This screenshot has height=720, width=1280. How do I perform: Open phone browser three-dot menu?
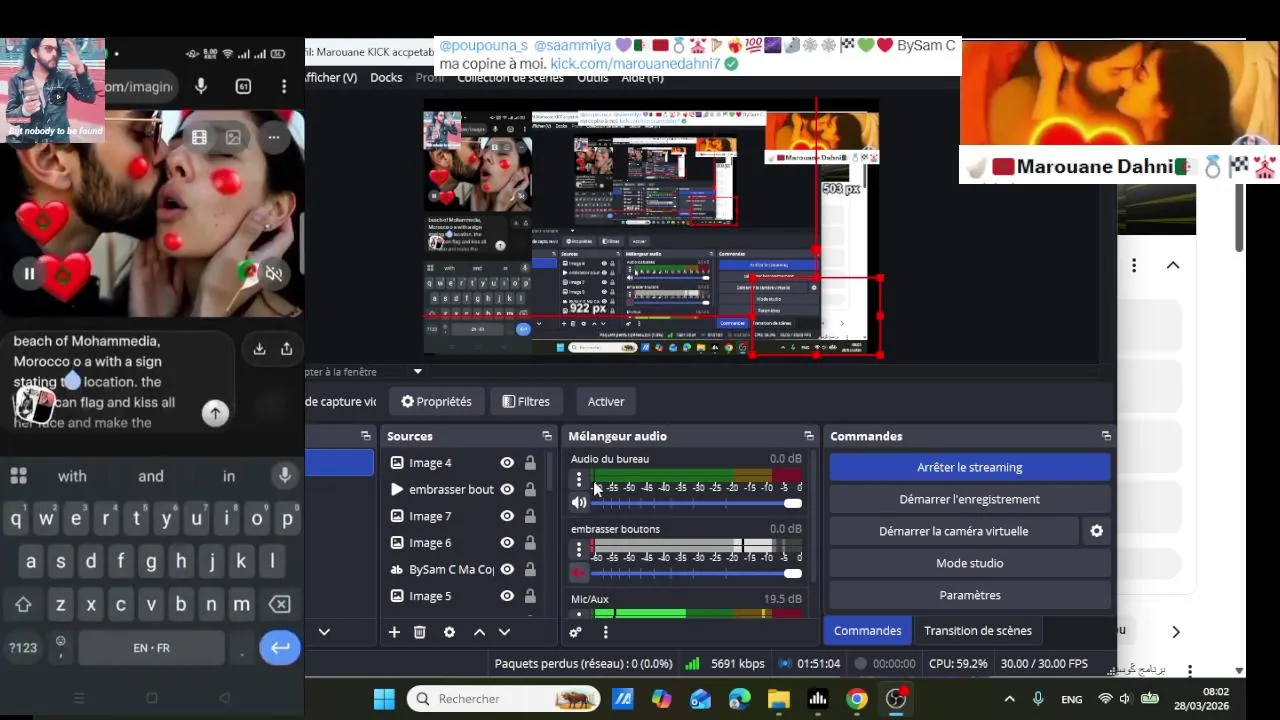(x=284, y=86)
